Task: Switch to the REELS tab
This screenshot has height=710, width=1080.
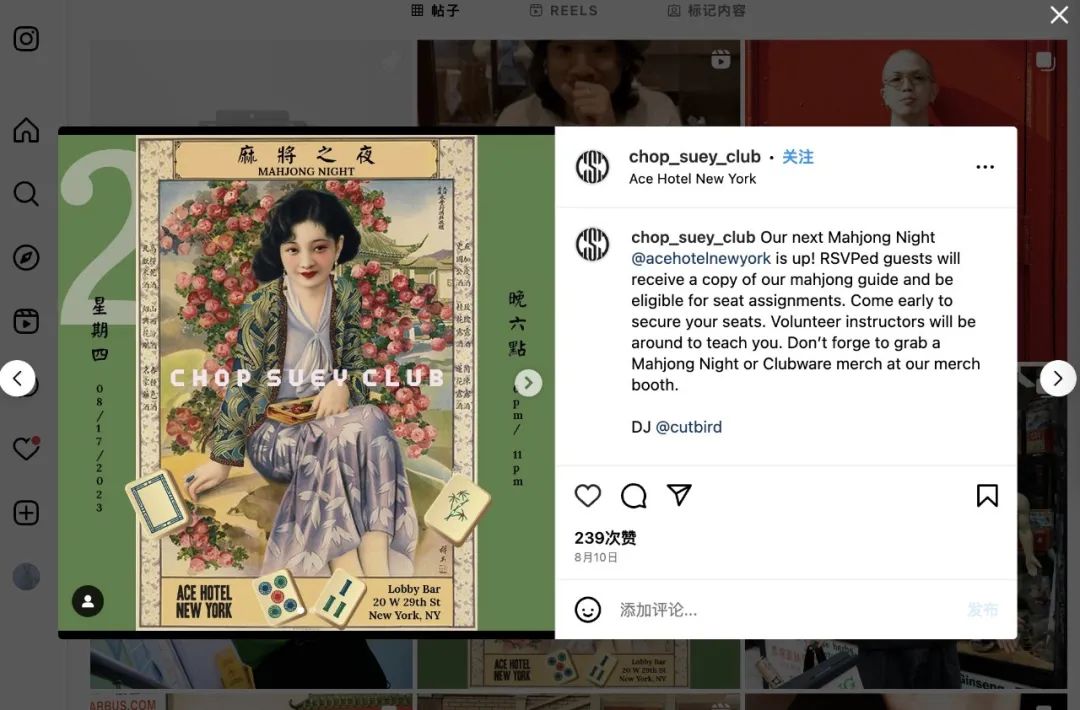Action: click(563, 10)
